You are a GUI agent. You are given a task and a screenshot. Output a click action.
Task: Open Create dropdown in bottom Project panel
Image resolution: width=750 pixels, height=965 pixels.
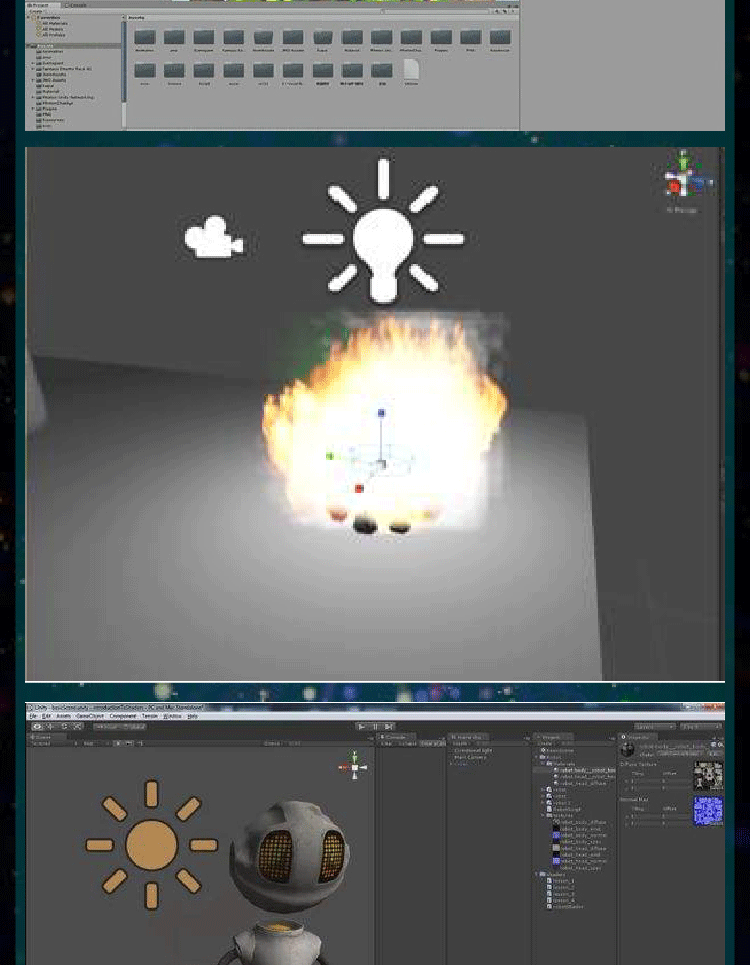(x=545, y=743)
